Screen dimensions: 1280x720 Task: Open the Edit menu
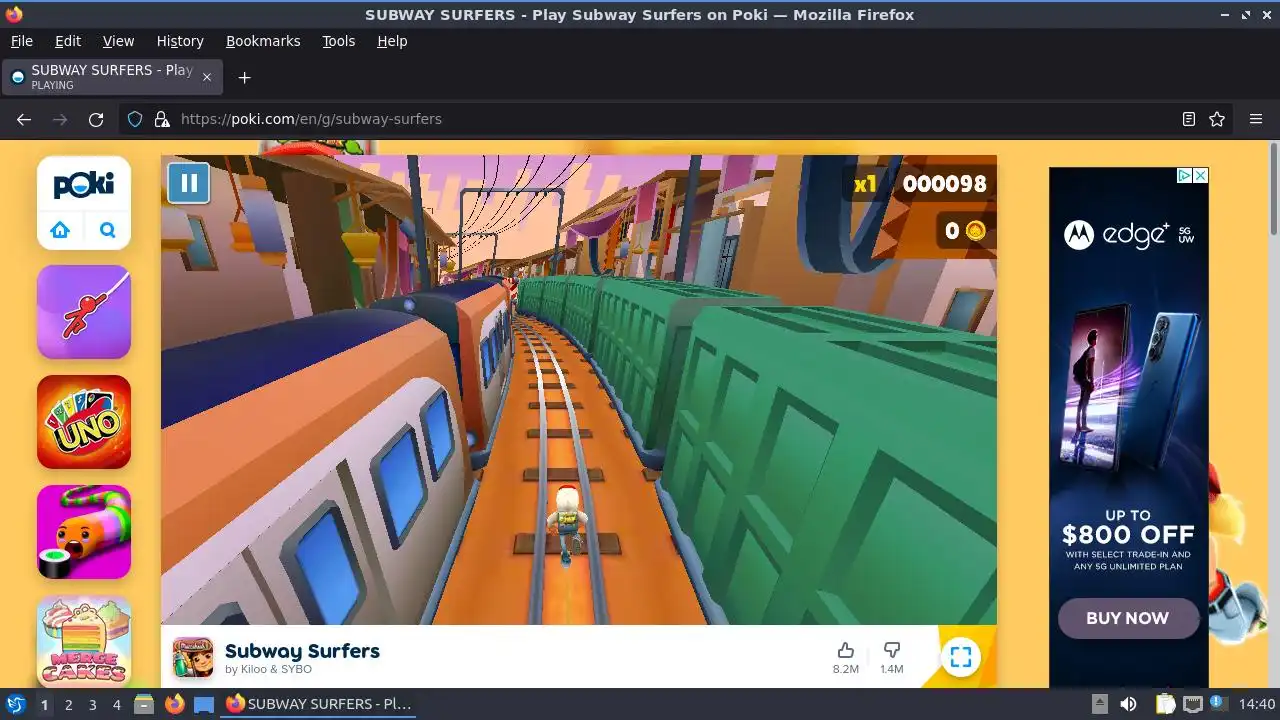click(68, 41)
